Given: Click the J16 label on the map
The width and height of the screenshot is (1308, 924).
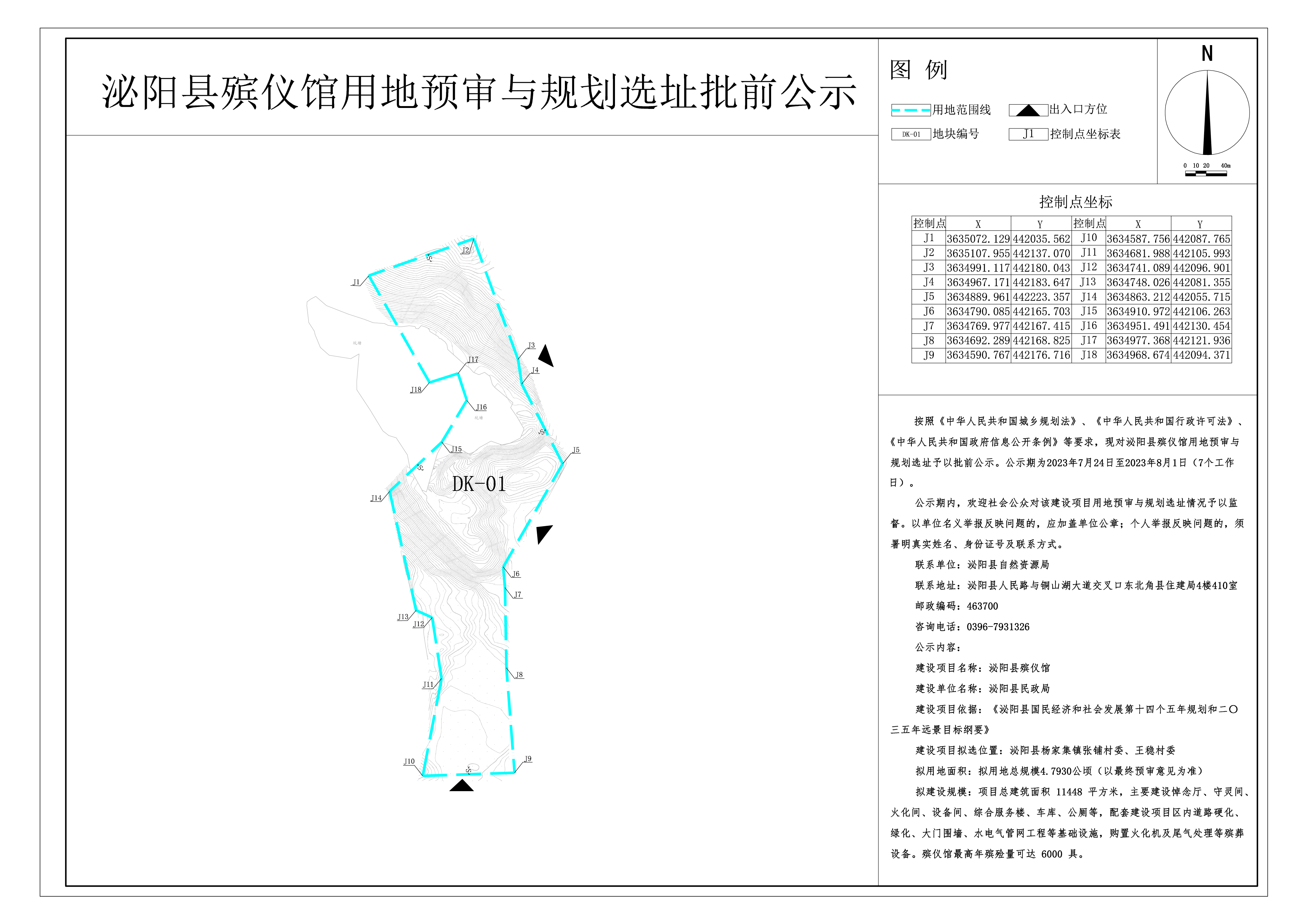Looking at the screenshot, I should 482,407.
